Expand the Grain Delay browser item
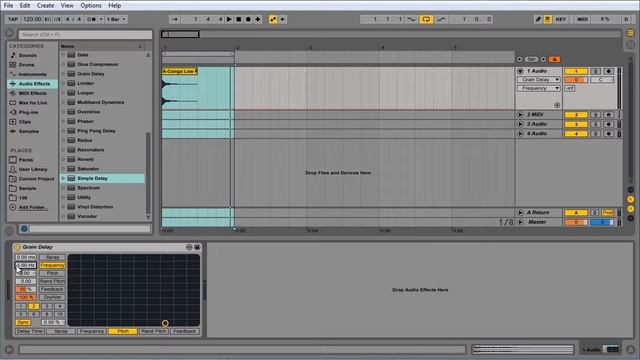Screen dimensions: 640x360 tap(63, 74)
